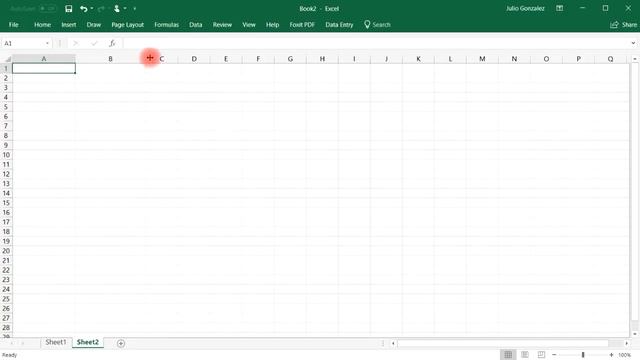Open the Draw ribbon tab
This screenshot has width=640, height=360.
[x=93, y=24]
